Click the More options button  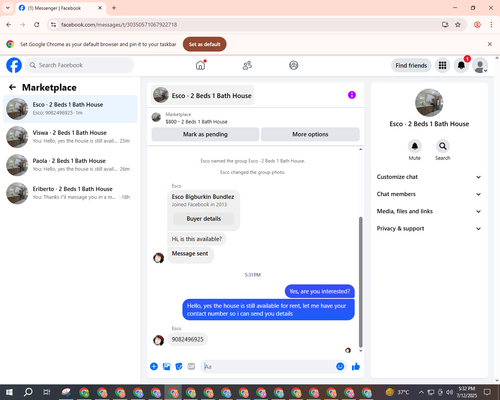coord(310,134)
